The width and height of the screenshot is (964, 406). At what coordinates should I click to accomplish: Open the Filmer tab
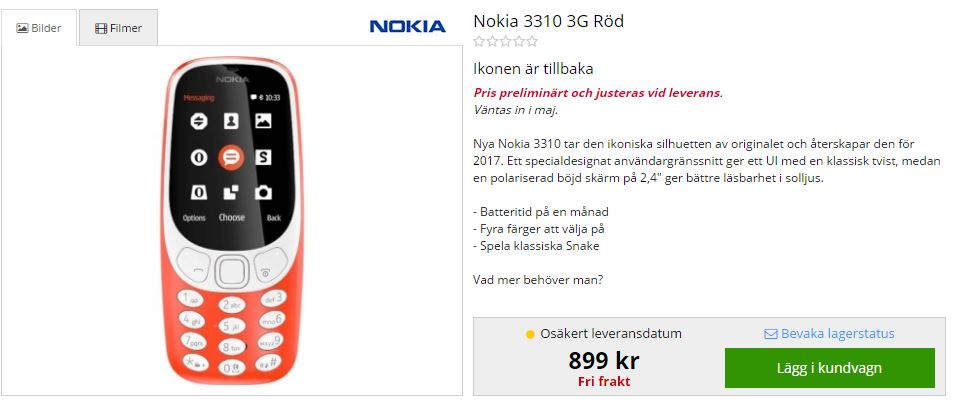tap(117, 28)
